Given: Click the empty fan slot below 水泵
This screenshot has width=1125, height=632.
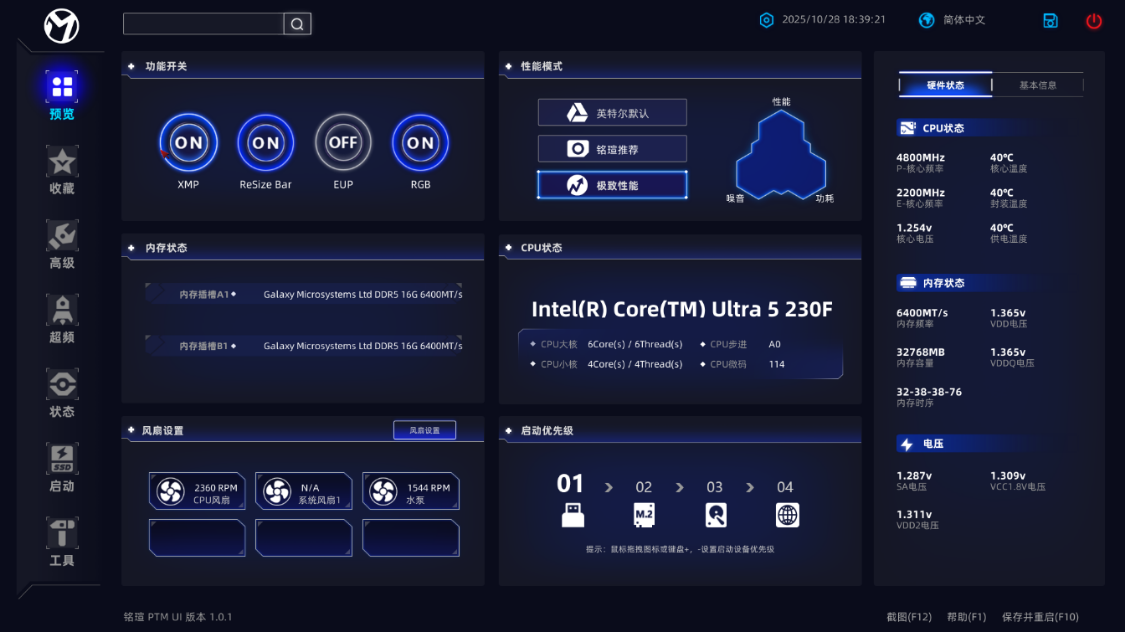Looking at the screenshot, I should pos(410,538).
